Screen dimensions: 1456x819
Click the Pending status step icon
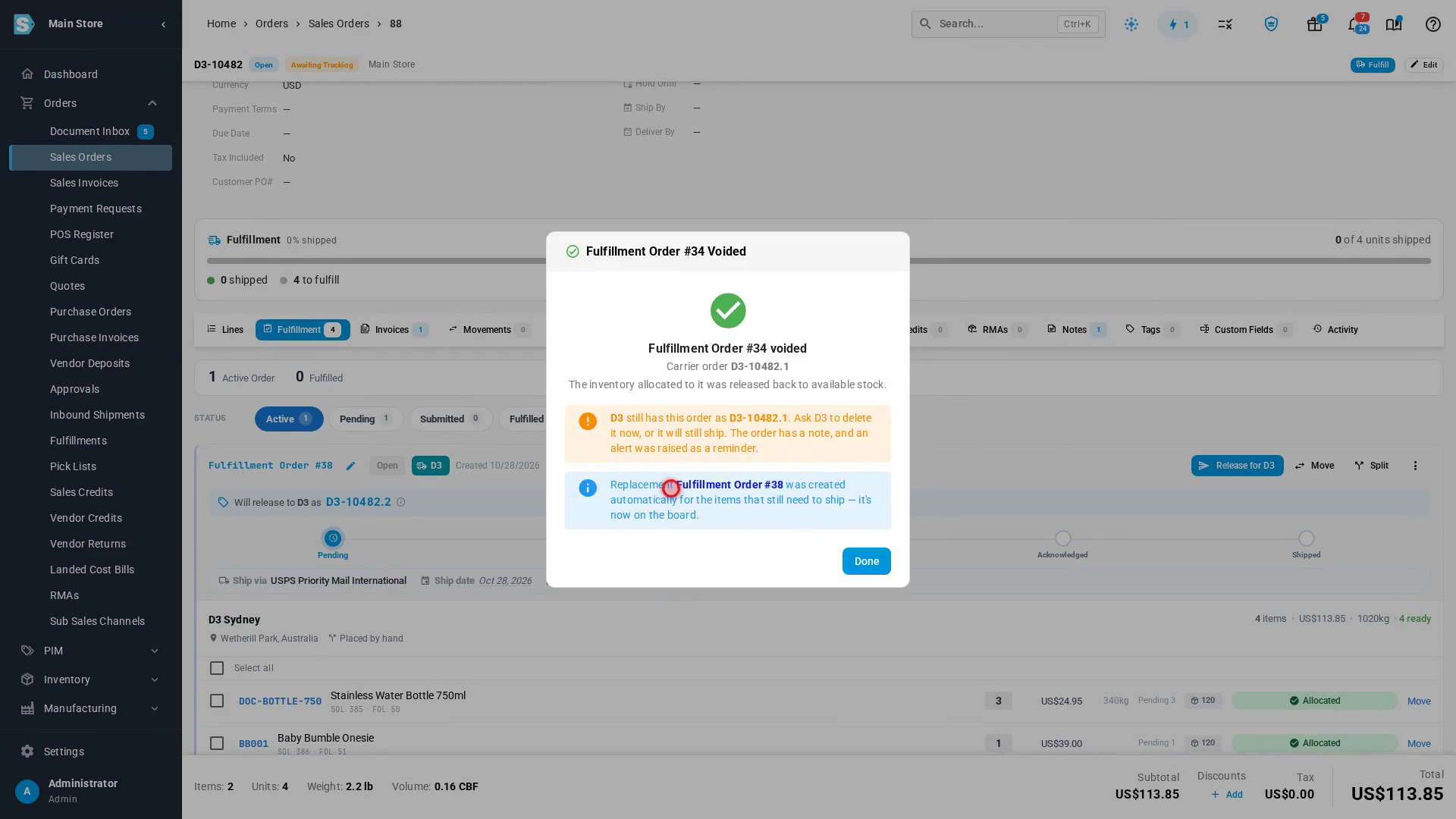pos(333,538)
